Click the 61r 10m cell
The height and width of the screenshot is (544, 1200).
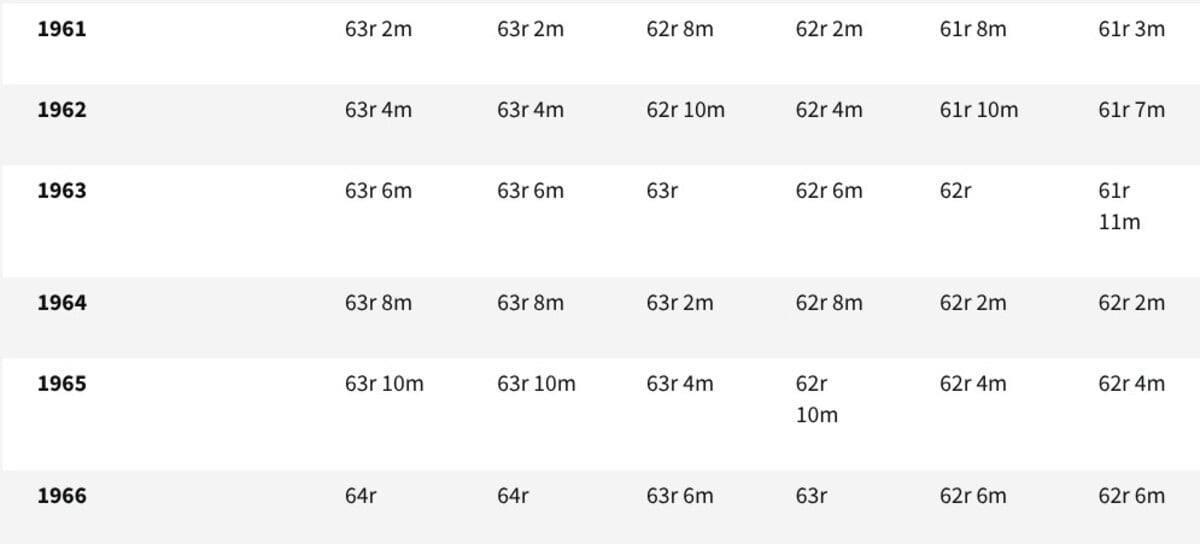coord(978,110)
